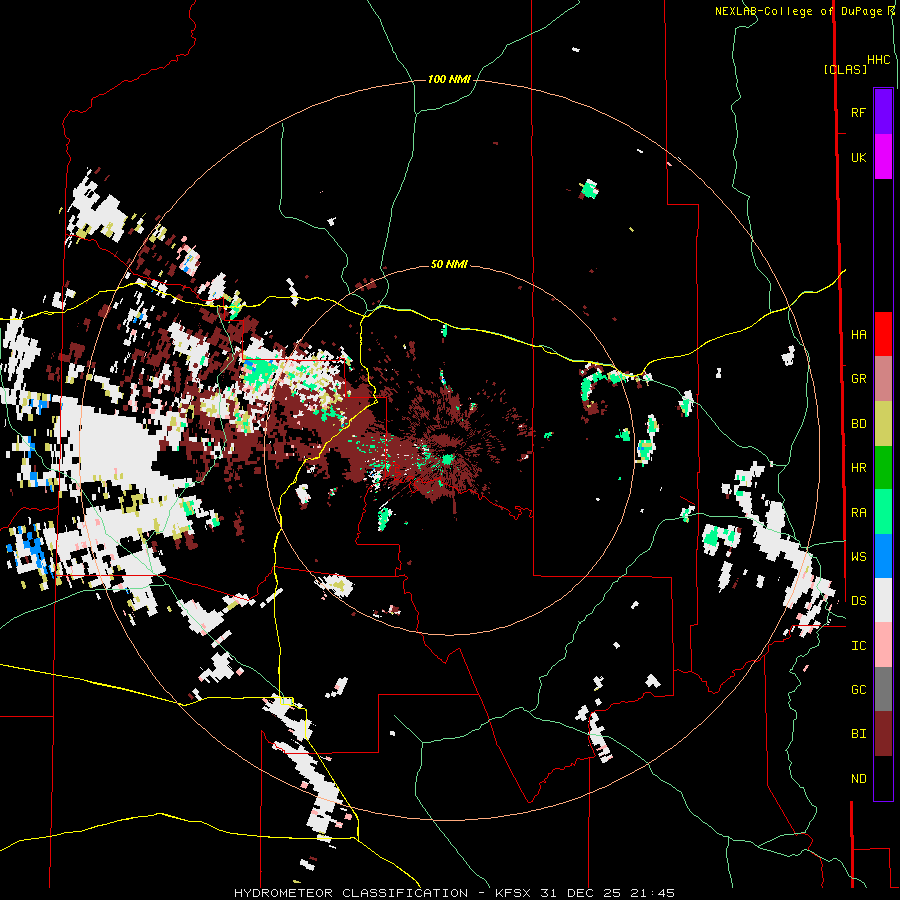Click the ND black legend swatch

(883, 778)
